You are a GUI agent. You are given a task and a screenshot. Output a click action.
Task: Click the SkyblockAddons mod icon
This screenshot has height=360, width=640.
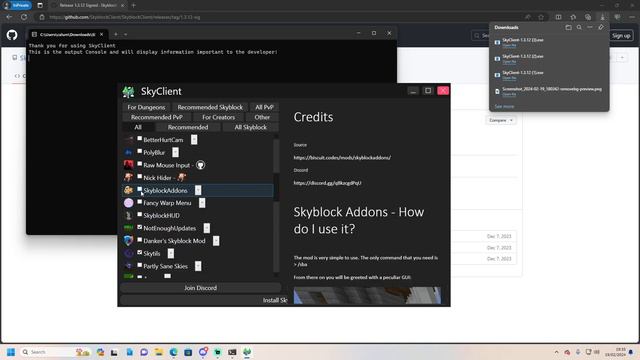[x=129, y=190]
